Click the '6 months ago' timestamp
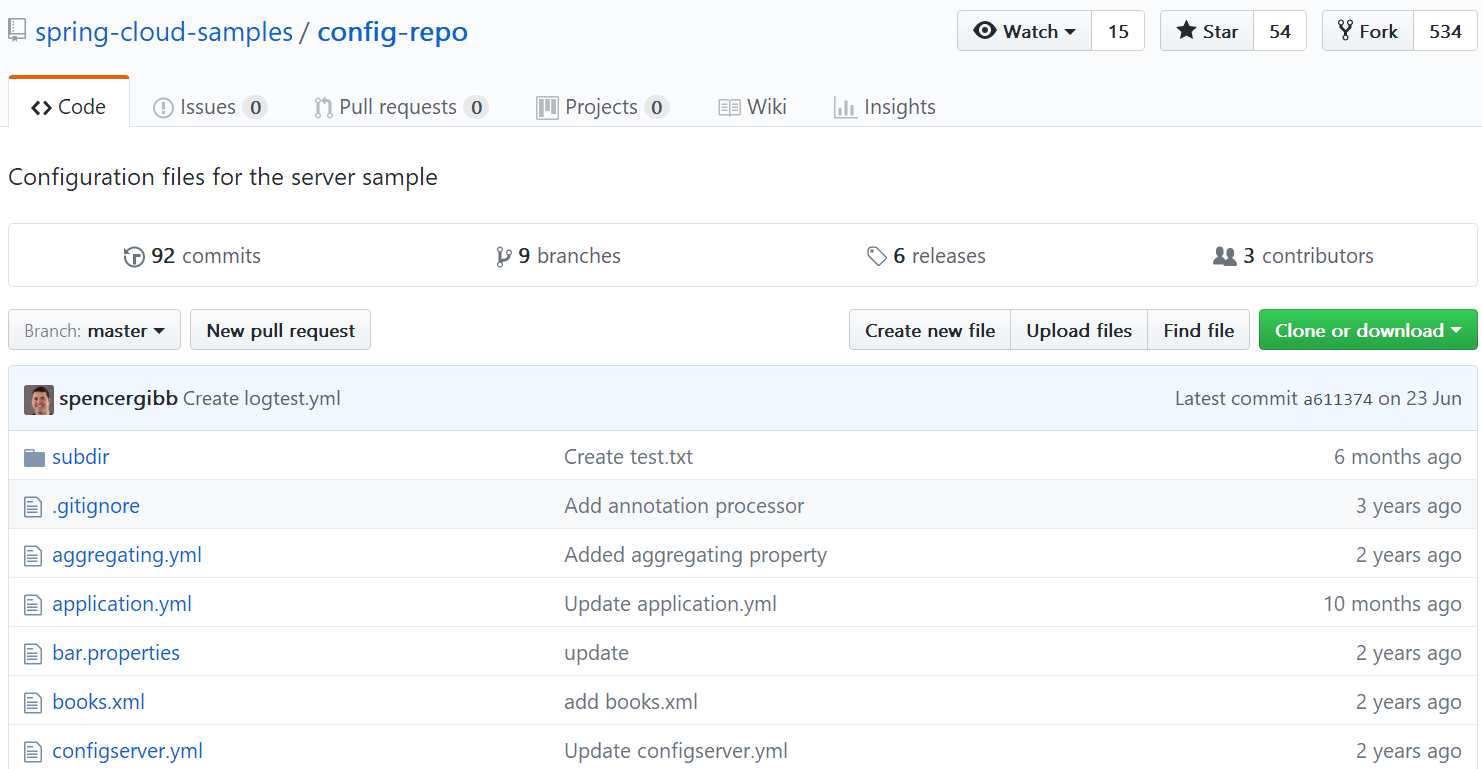The height and width of the screenshot is (769, 1482). 1398,457
